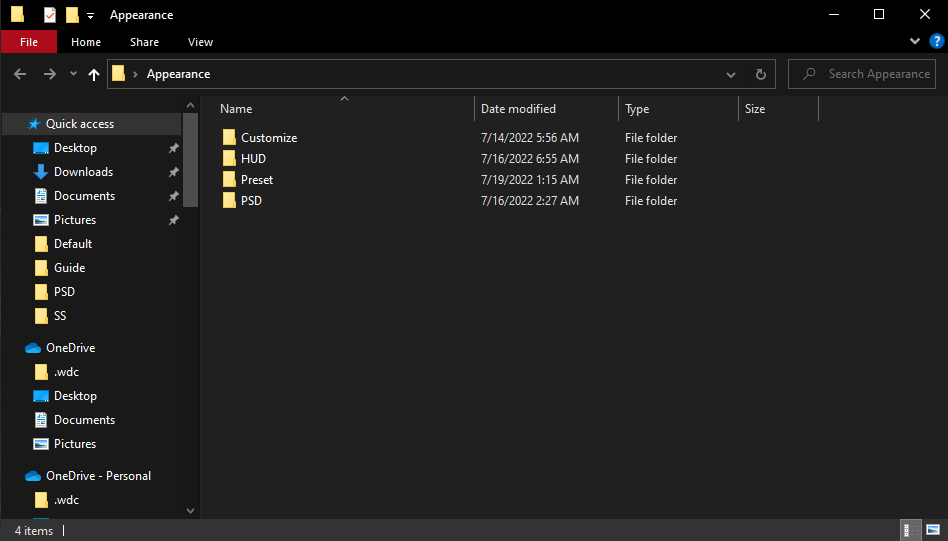Switch to the details view layout
948x541 pixels.
click(x=911, y=530)
